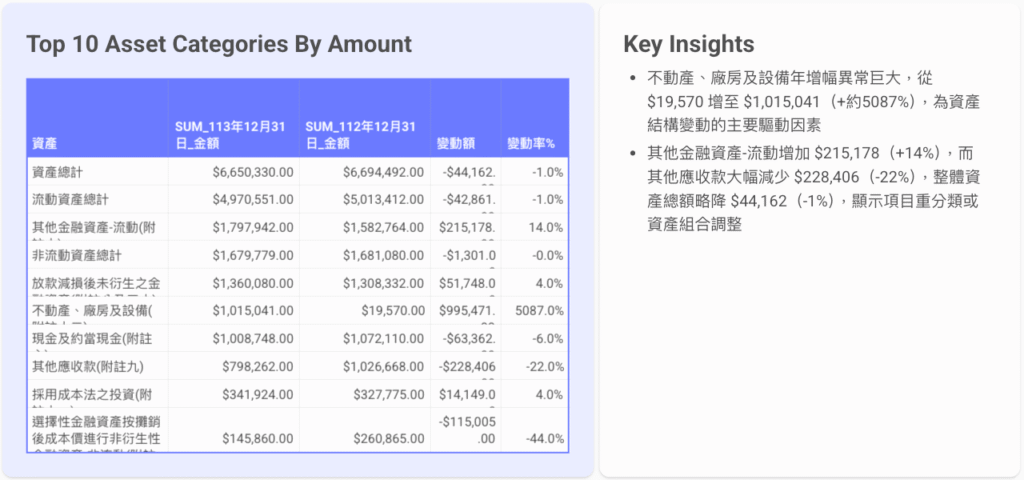The width and height of the screenshot is (1024, 480).
Task: Click the $19,570.00 amount cell
Action: (392, 312)
